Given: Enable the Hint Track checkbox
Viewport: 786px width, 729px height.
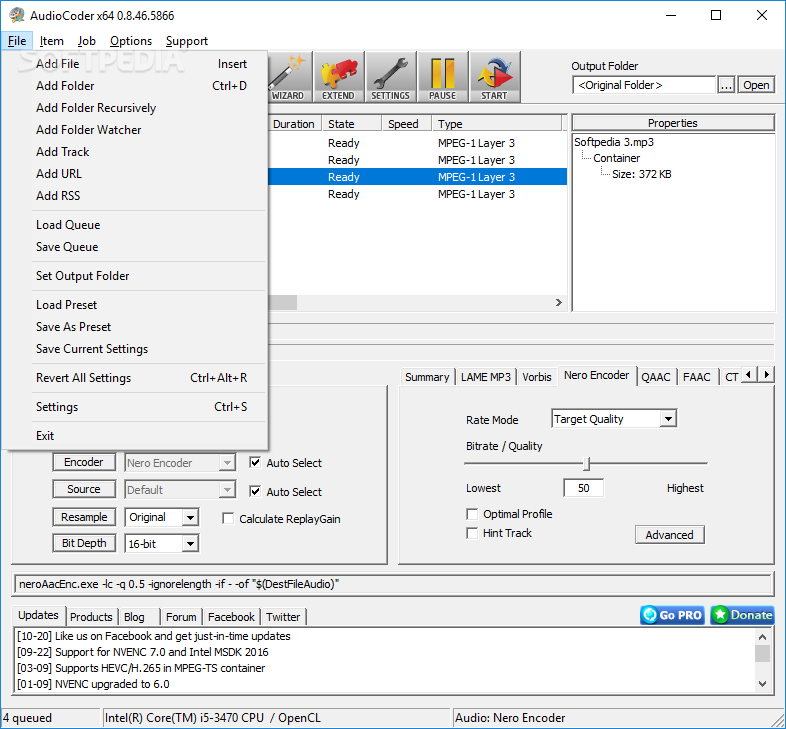Looking at the screenshot, I should coord(472,533).
